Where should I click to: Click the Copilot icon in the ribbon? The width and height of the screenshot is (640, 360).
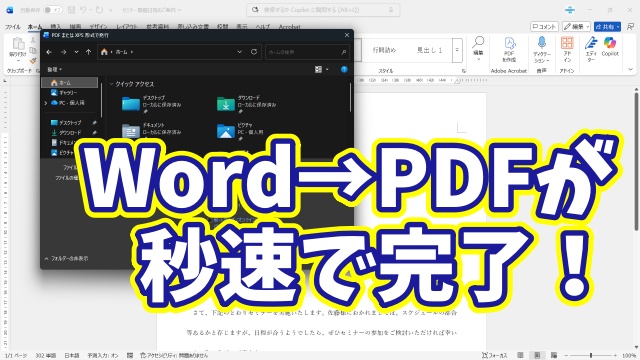coord(610,42)
